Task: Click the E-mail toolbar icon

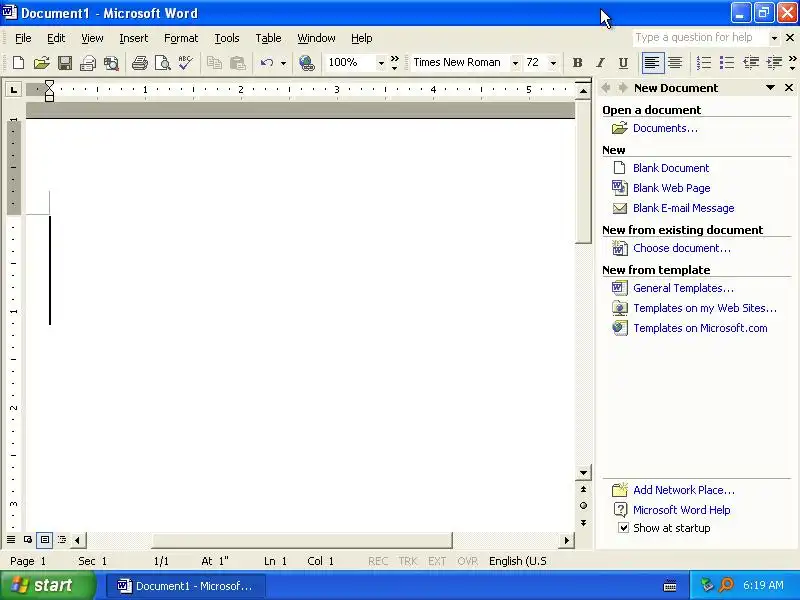Action: pyautogui.click(x=88, y=63)
